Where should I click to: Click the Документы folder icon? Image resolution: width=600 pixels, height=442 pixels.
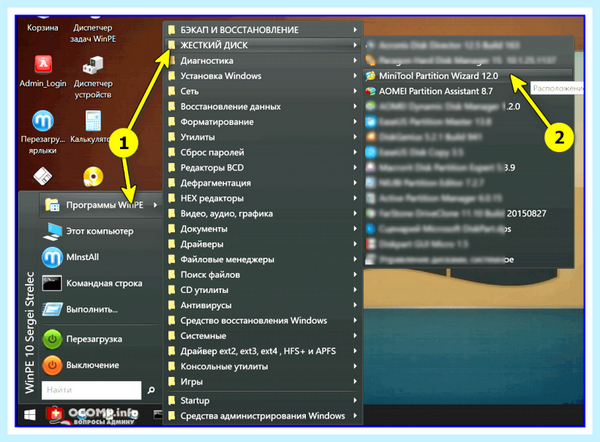pos(172,229)
